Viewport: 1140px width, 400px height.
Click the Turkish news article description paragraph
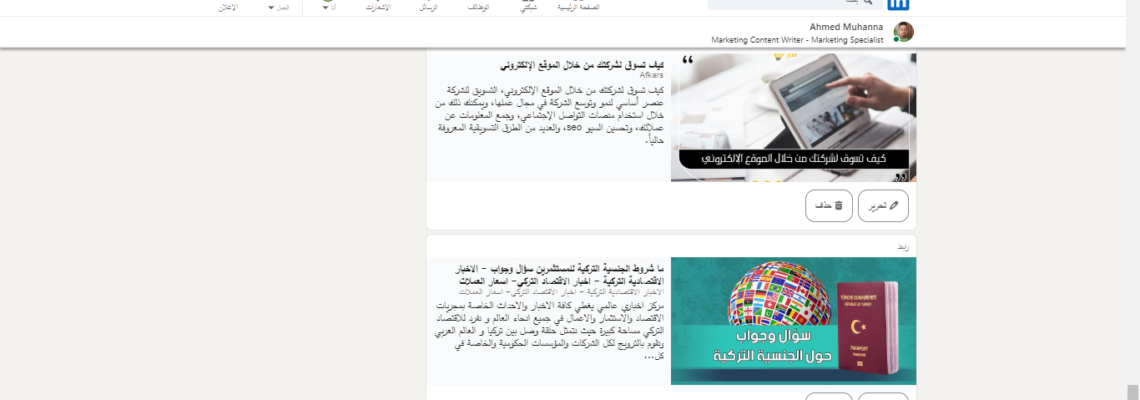coord(550,331)
